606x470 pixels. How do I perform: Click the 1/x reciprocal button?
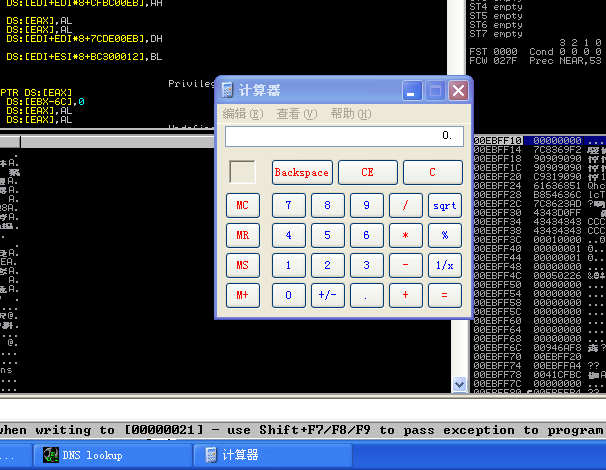pyautogui.click(x=445, y=265)
